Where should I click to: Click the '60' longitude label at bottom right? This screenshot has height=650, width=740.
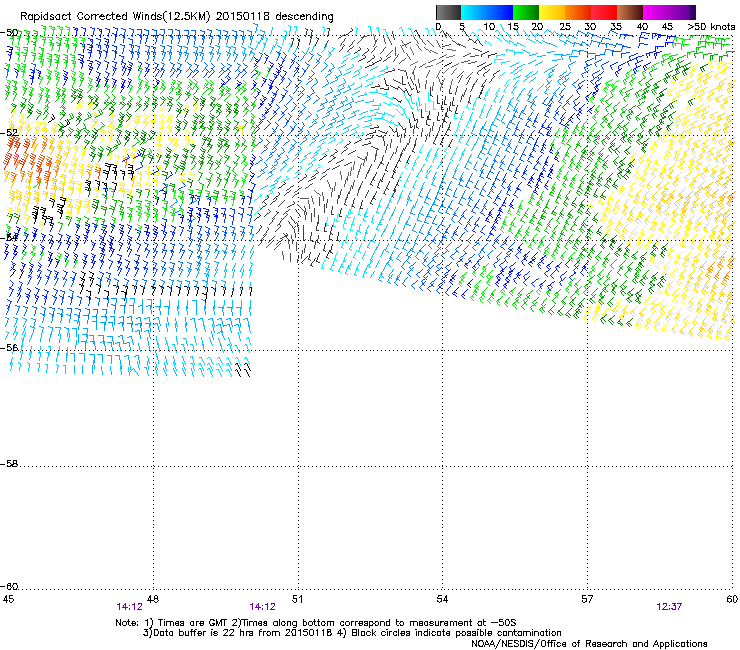[x=732, y=599]
